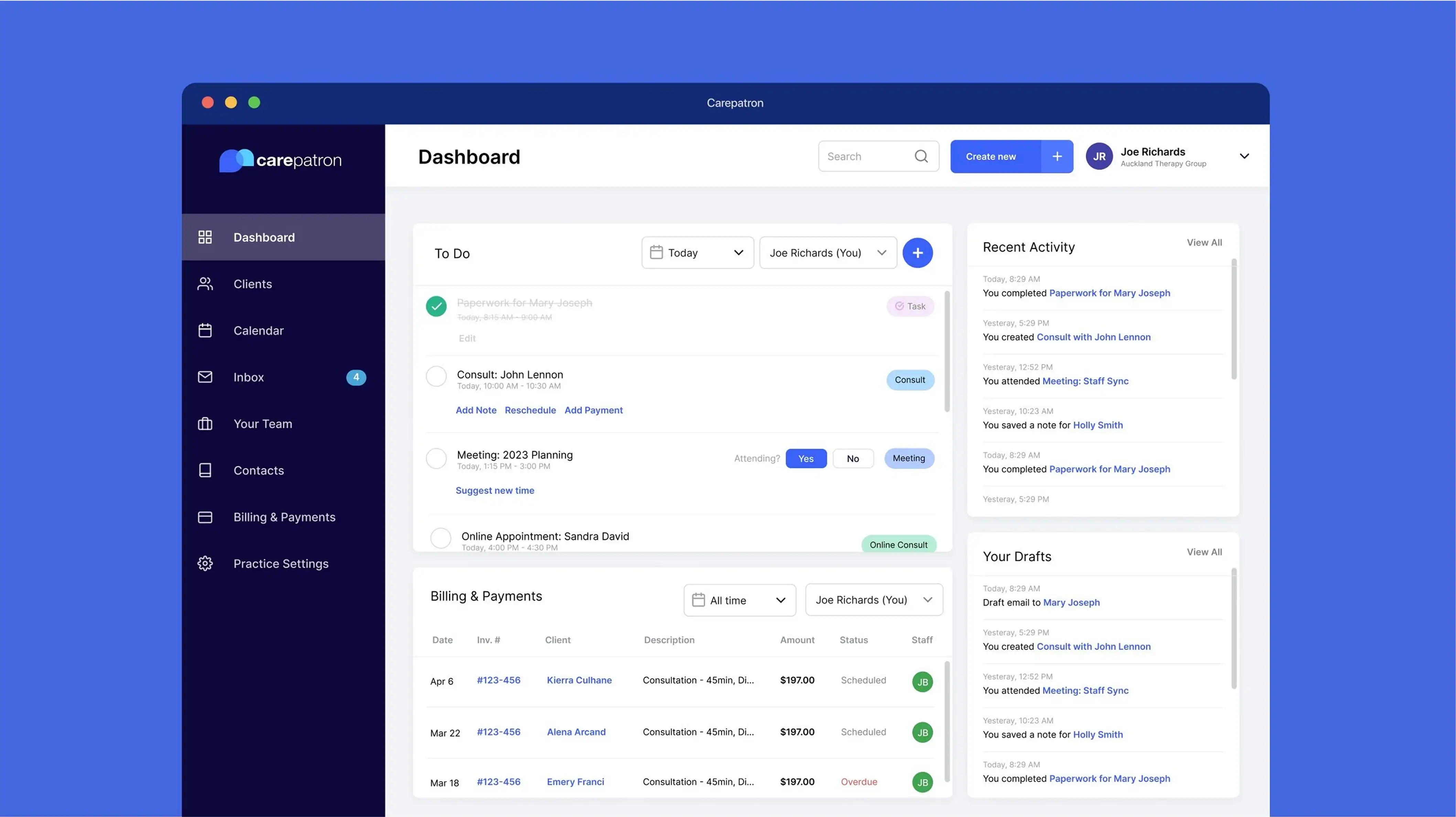Click the calendar icon in Today filter

click(656, 252)
